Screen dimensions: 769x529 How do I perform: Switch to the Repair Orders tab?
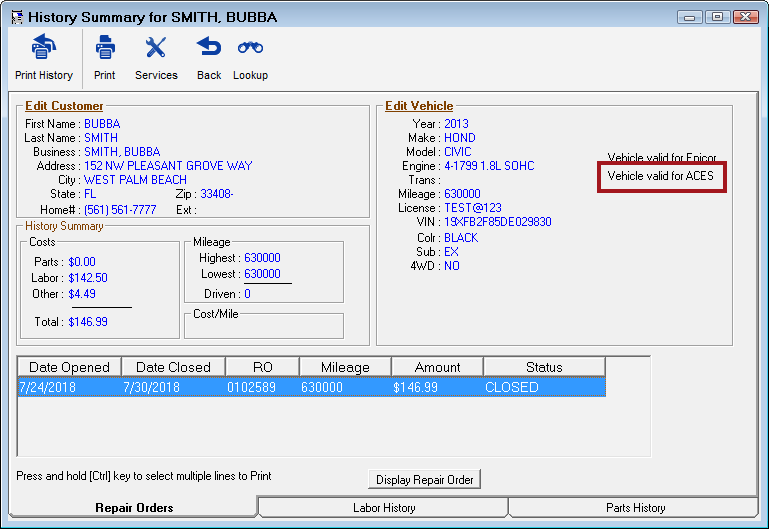133,507
